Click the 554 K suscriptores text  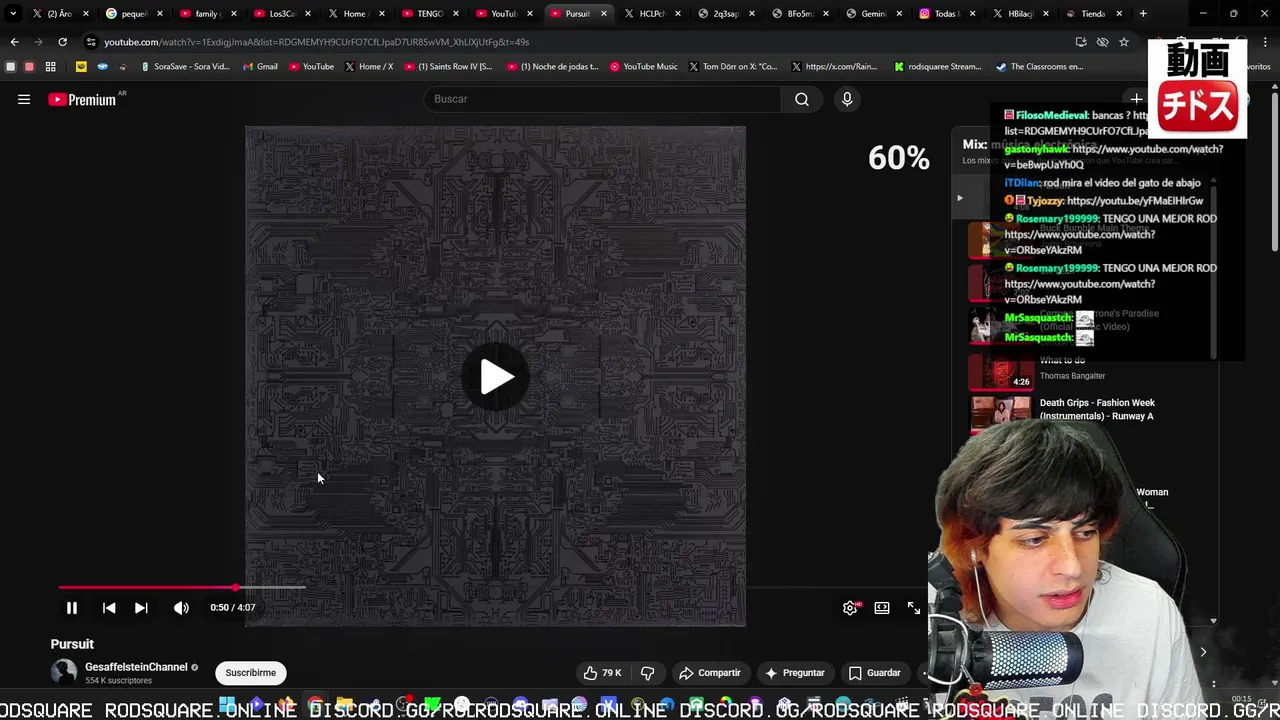[x=118, y=681]
